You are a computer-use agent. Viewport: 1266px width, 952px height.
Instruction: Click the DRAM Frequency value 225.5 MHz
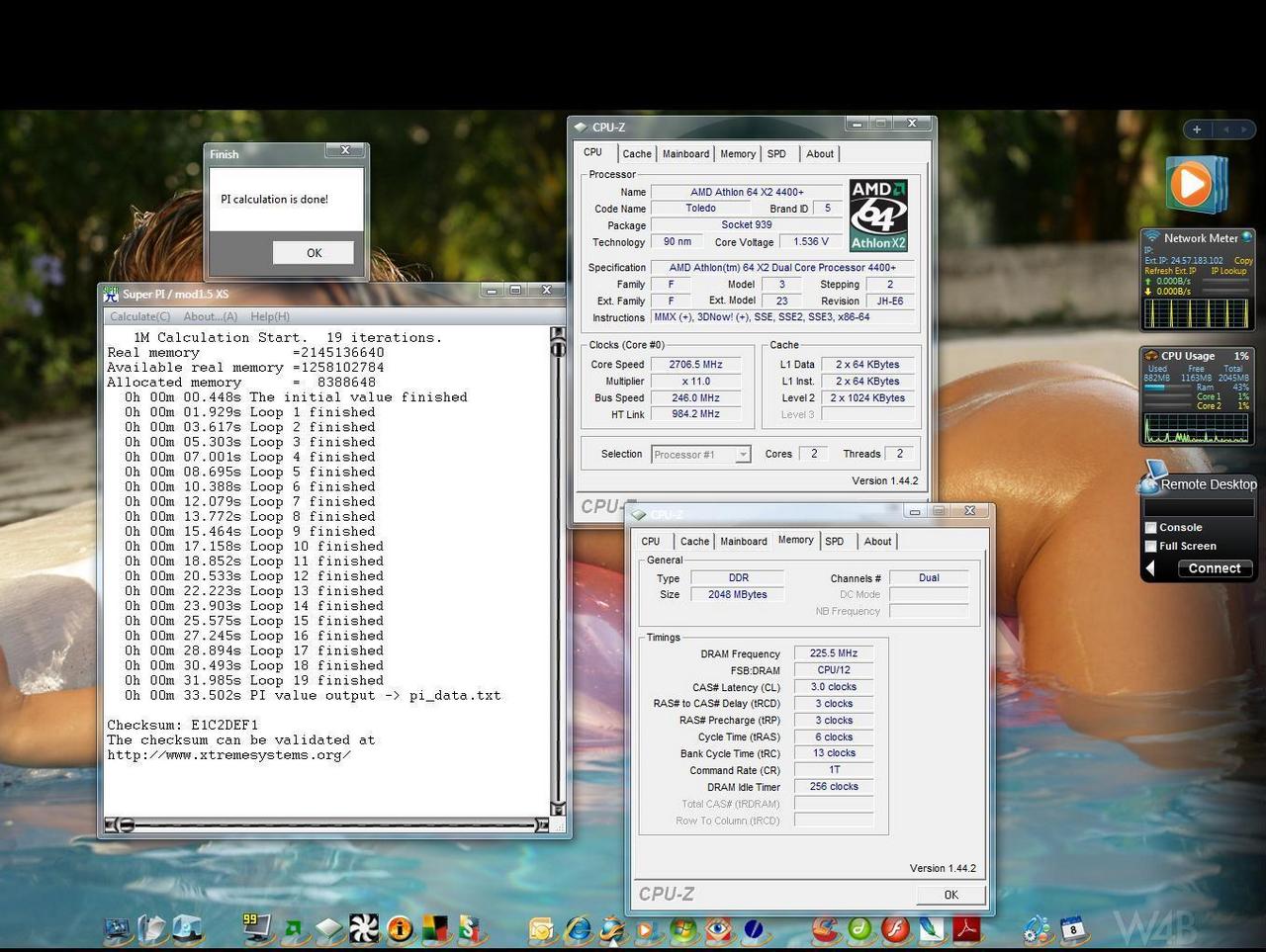(x=834, y=653)
